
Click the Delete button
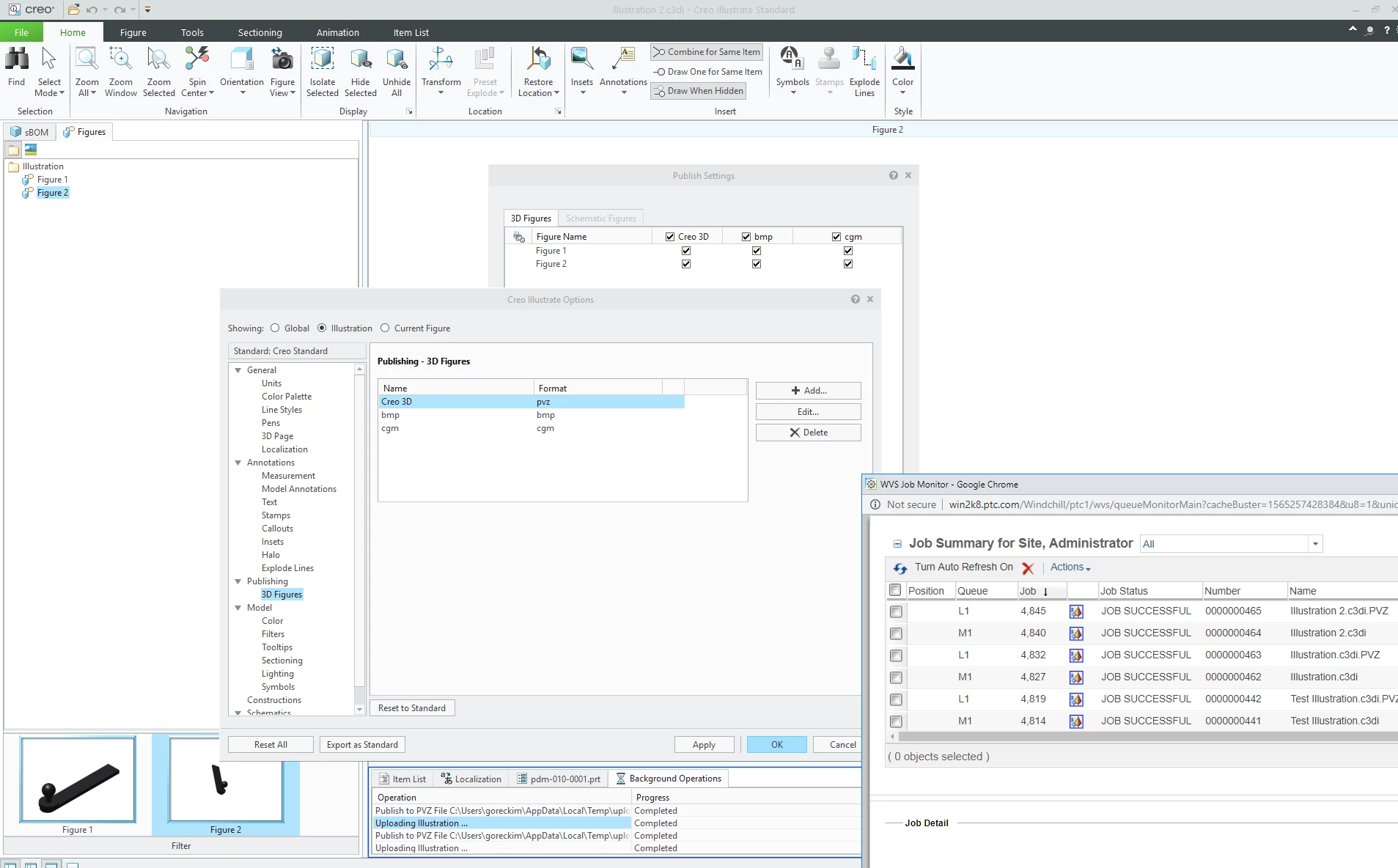click(808, 433)
